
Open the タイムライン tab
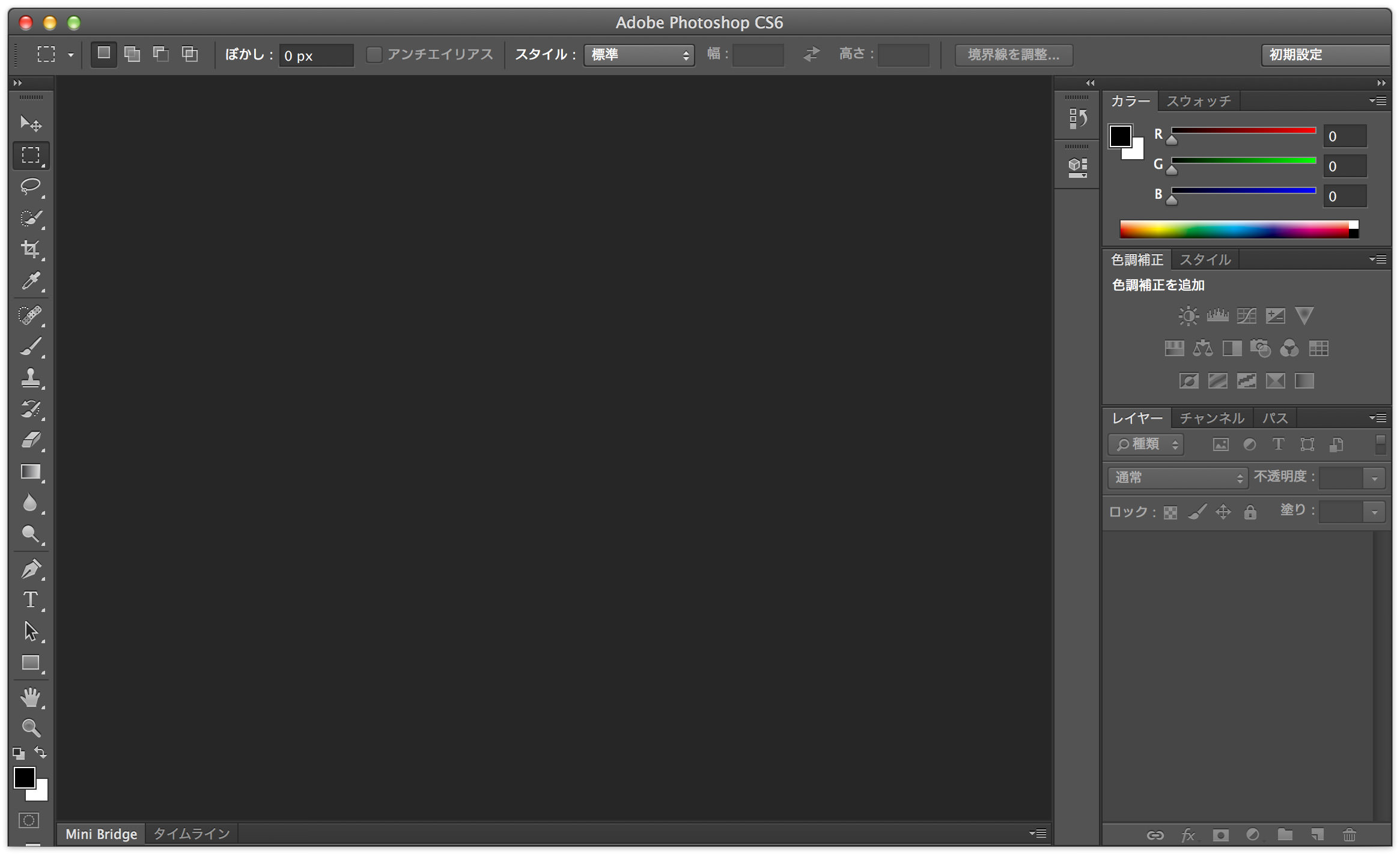[x=192, y=834]
